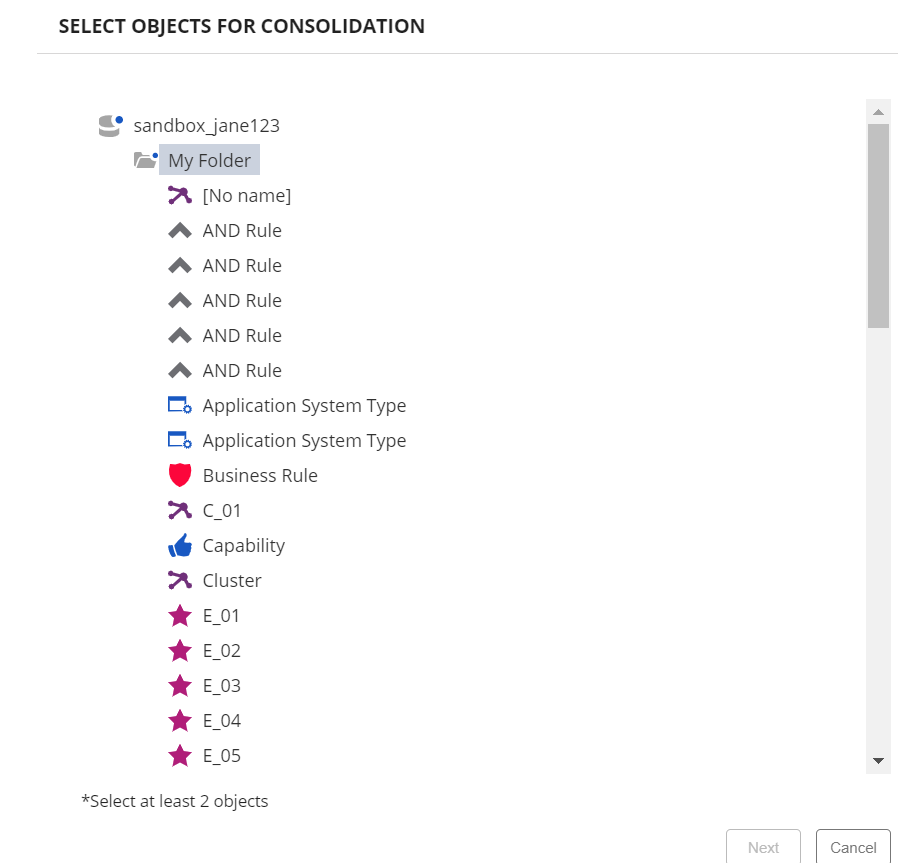Click the scrollbar up arrow

(x=878, y=110)
